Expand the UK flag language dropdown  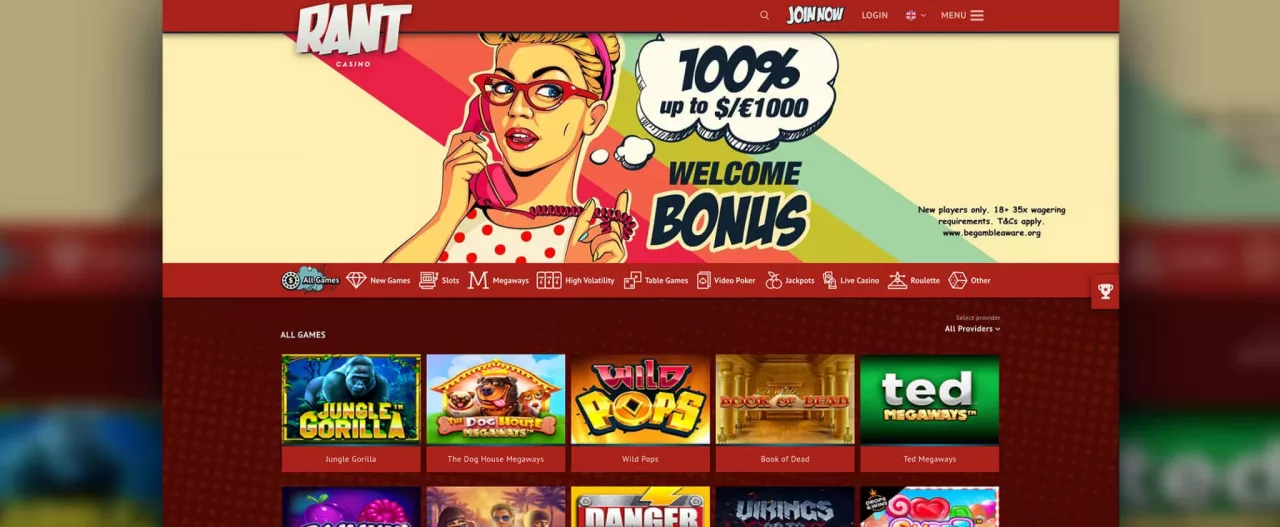tap(915, 15)
